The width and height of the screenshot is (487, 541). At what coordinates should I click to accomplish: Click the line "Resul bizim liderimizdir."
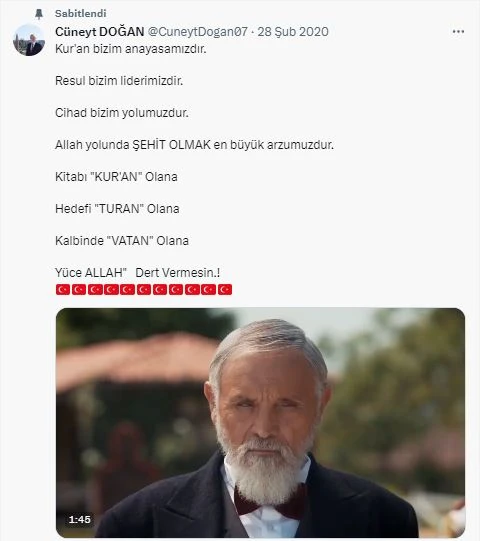click(119, 81)
